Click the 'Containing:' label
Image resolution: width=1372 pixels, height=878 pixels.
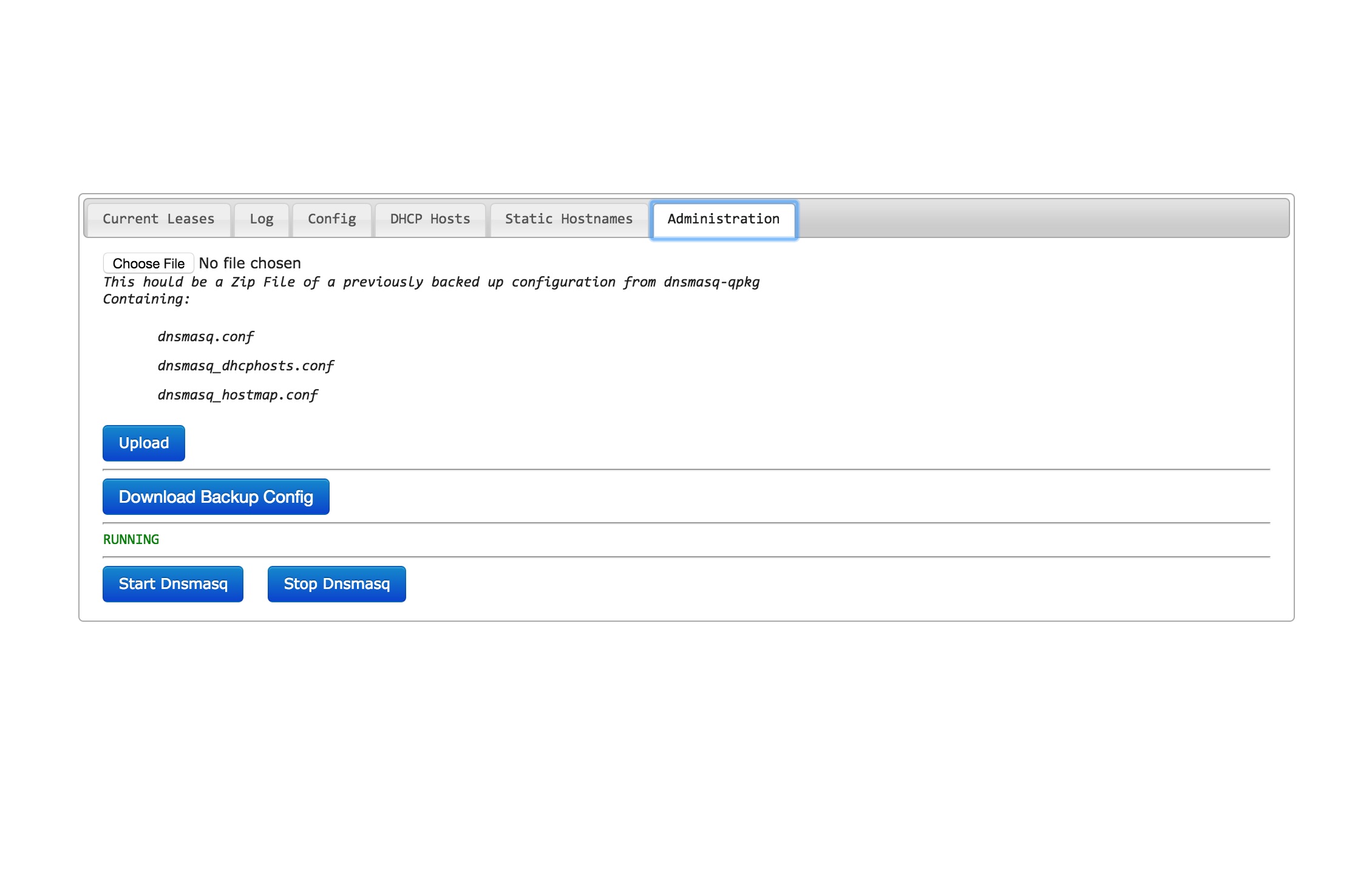146,299
